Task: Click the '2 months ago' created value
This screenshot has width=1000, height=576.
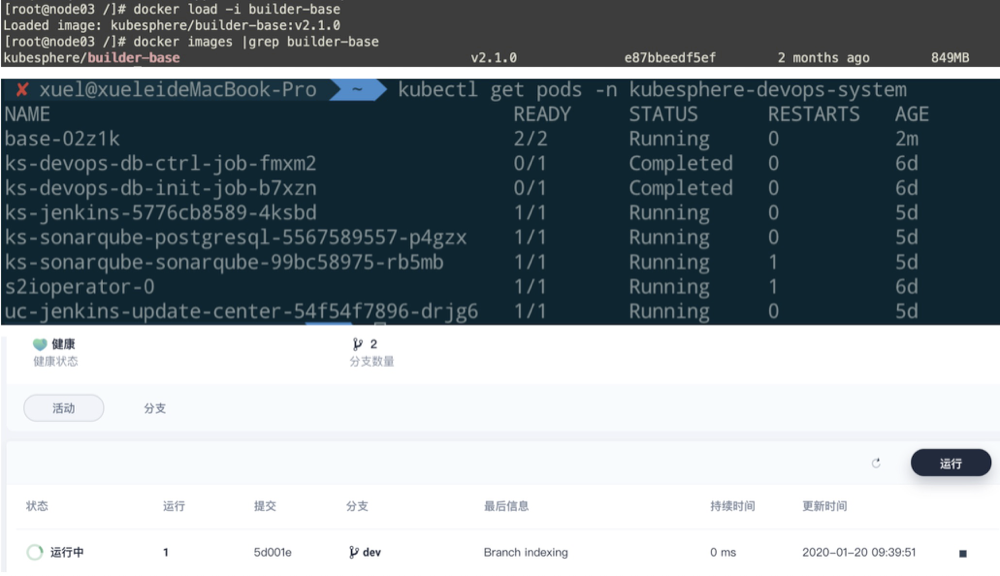Action: (823, 58)
